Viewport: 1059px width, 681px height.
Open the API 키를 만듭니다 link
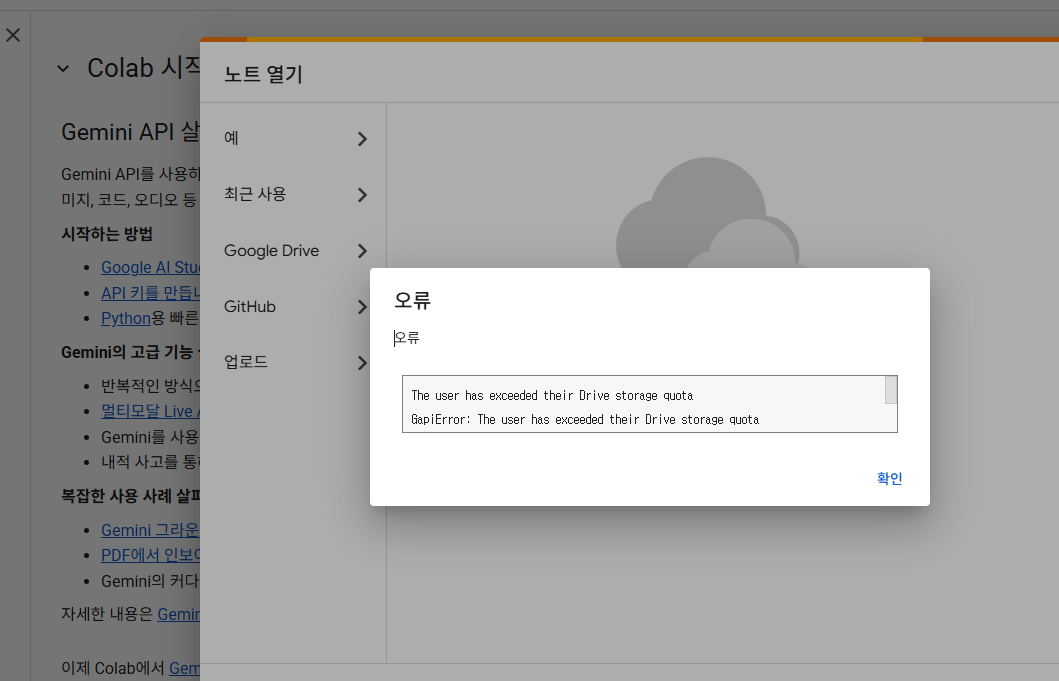click(x=150, y=293)
